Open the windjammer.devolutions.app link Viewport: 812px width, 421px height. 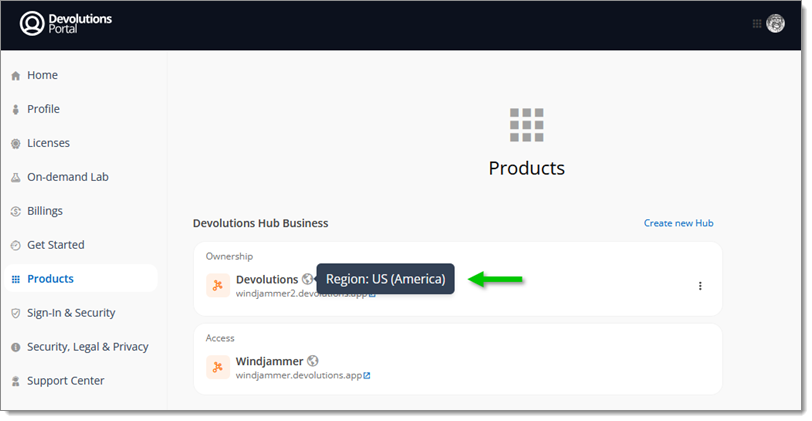point(297,376)
